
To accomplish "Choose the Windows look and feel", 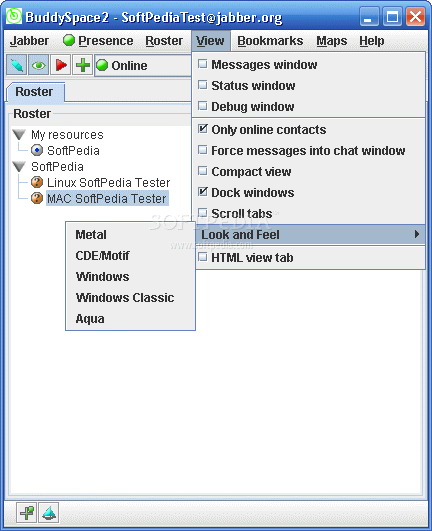I will point(131,277).
